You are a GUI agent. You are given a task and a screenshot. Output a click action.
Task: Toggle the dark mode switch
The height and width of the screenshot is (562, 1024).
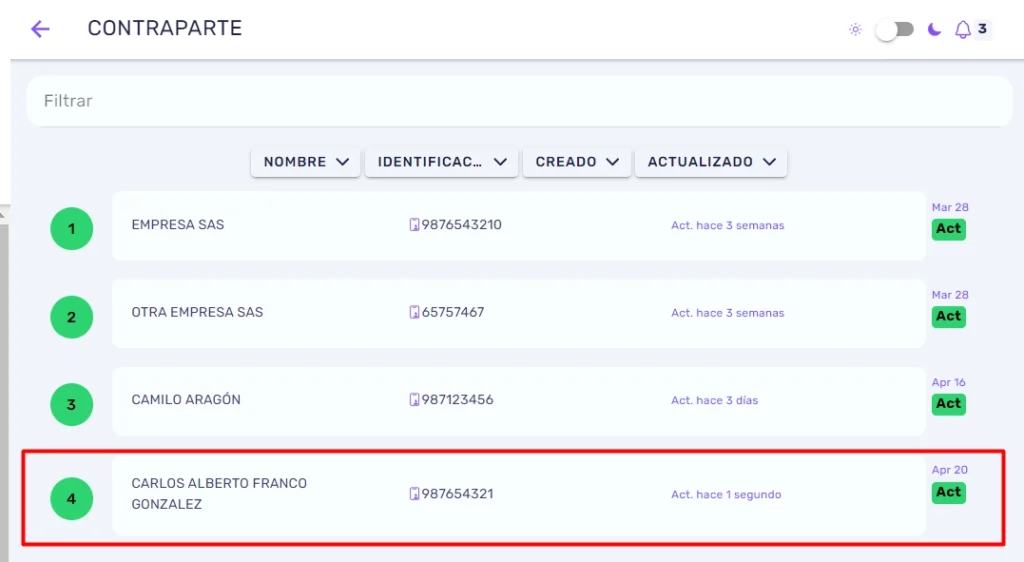click(895, 29)
